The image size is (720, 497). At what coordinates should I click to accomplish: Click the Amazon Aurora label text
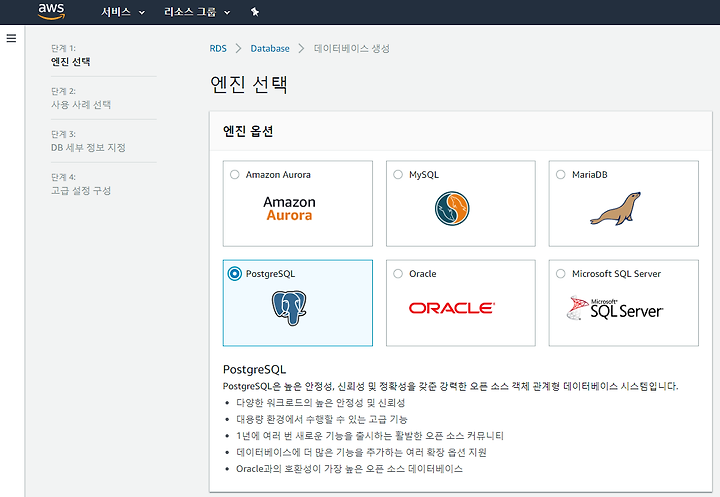[x=278, y=175]
